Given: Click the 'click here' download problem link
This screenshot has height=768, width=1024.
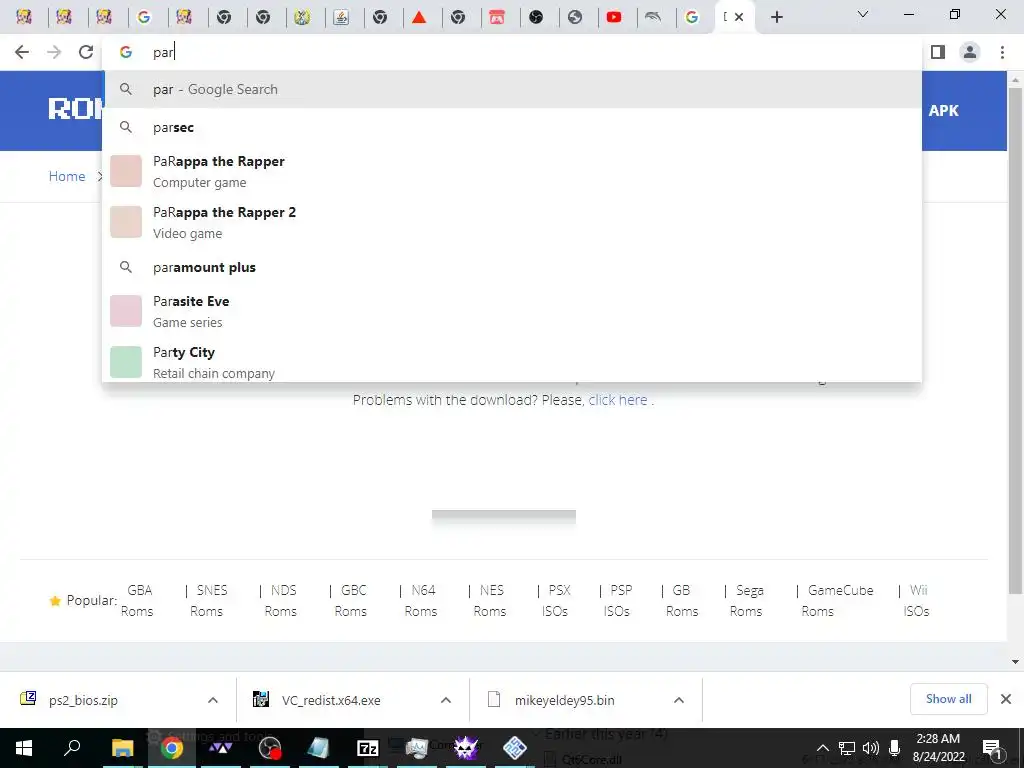Looking at the screenshot, I should pos(618,400).
